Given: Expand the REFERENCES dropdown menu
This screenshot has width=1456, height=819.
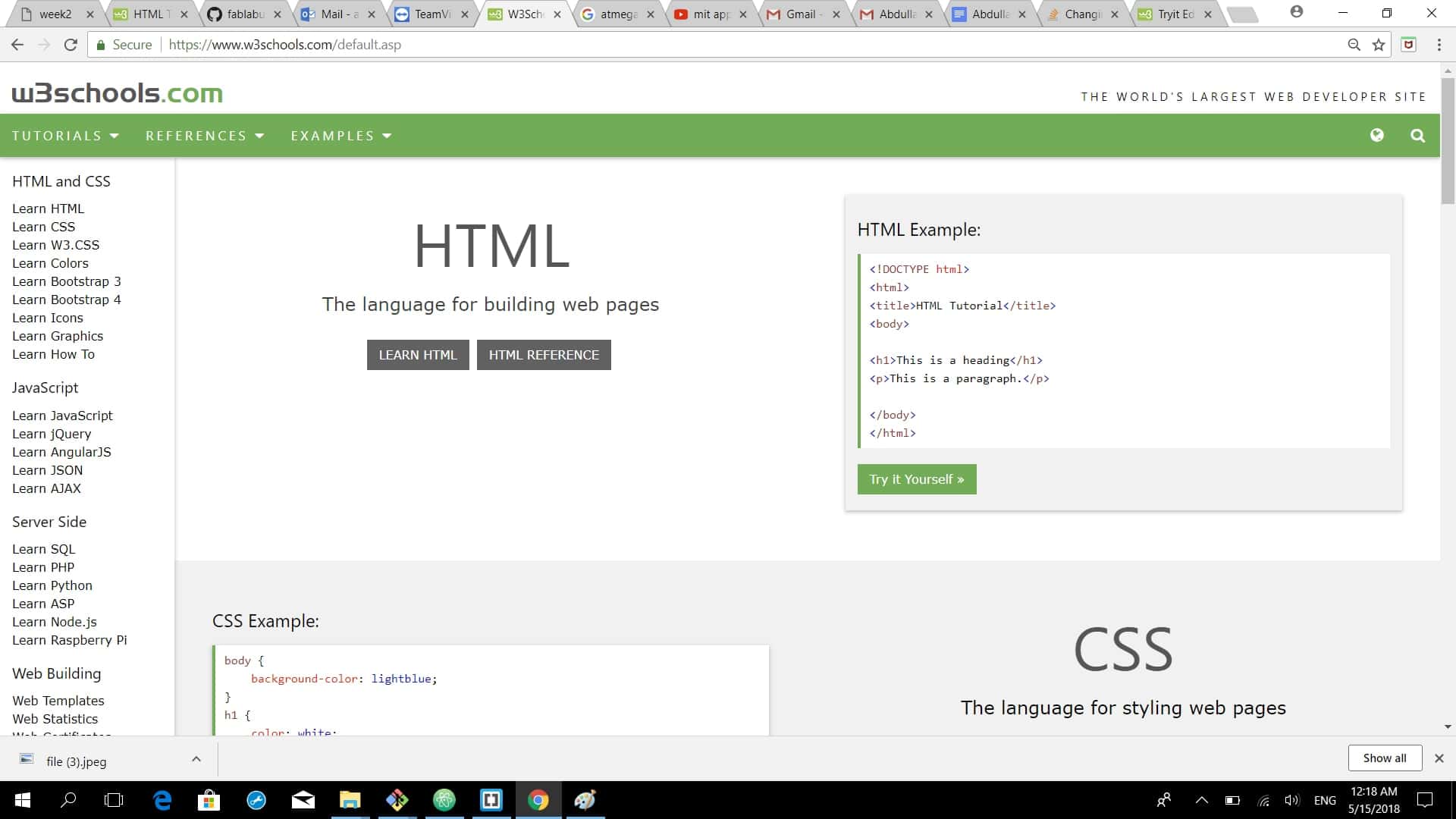Looking at the screenshot, I should pos(205,136).
